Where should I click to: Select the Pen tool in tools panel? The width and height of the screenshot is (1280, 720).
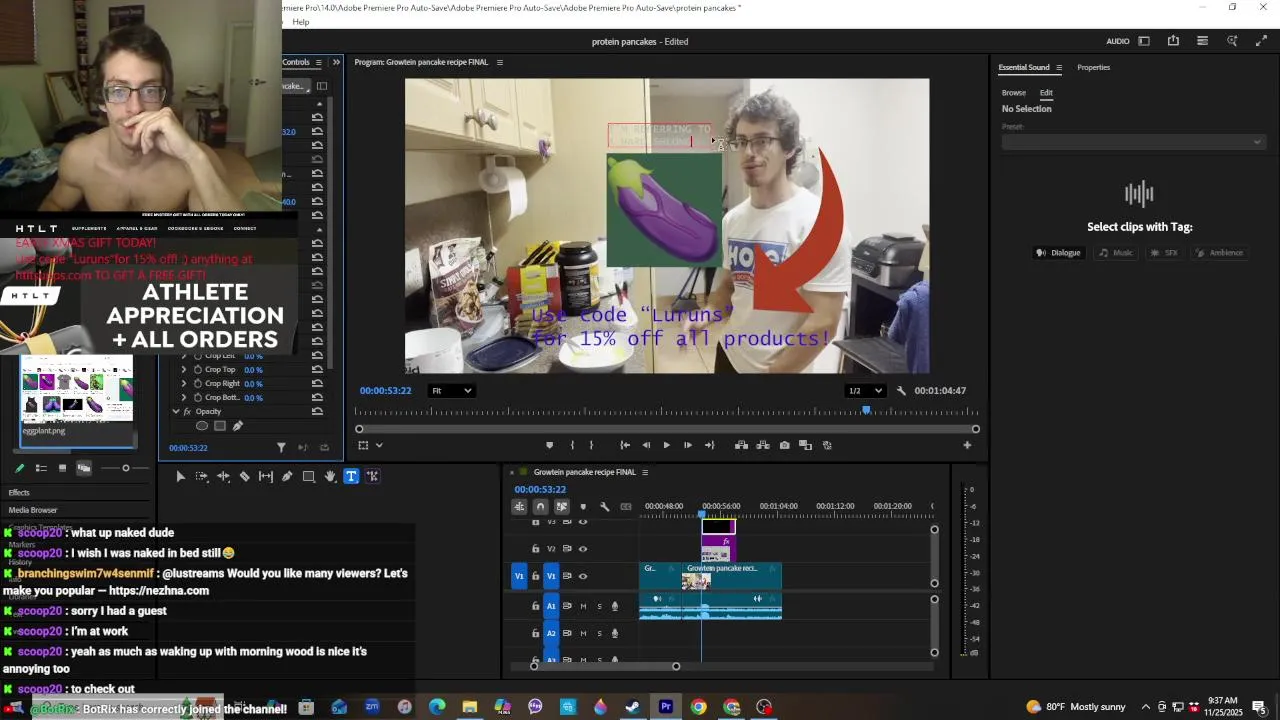click(287, 477)
